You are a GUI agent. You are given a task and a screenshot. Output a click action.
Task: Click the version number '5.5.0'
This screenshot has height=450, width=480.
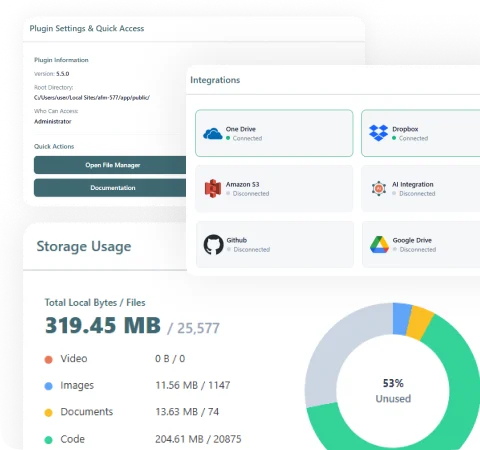[62, 74]
